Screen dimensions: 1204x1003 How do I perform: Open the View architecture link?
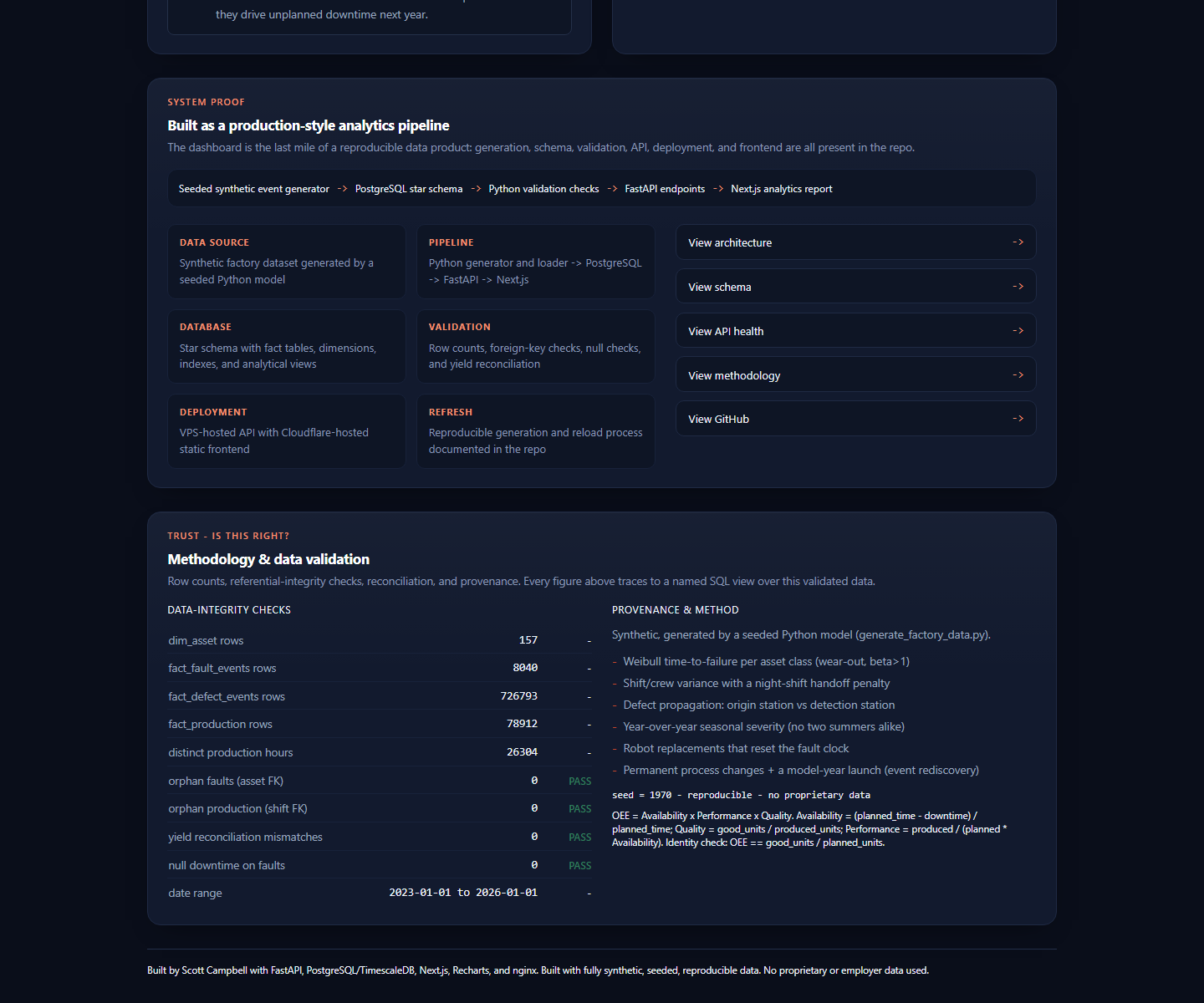click(855, 242)
